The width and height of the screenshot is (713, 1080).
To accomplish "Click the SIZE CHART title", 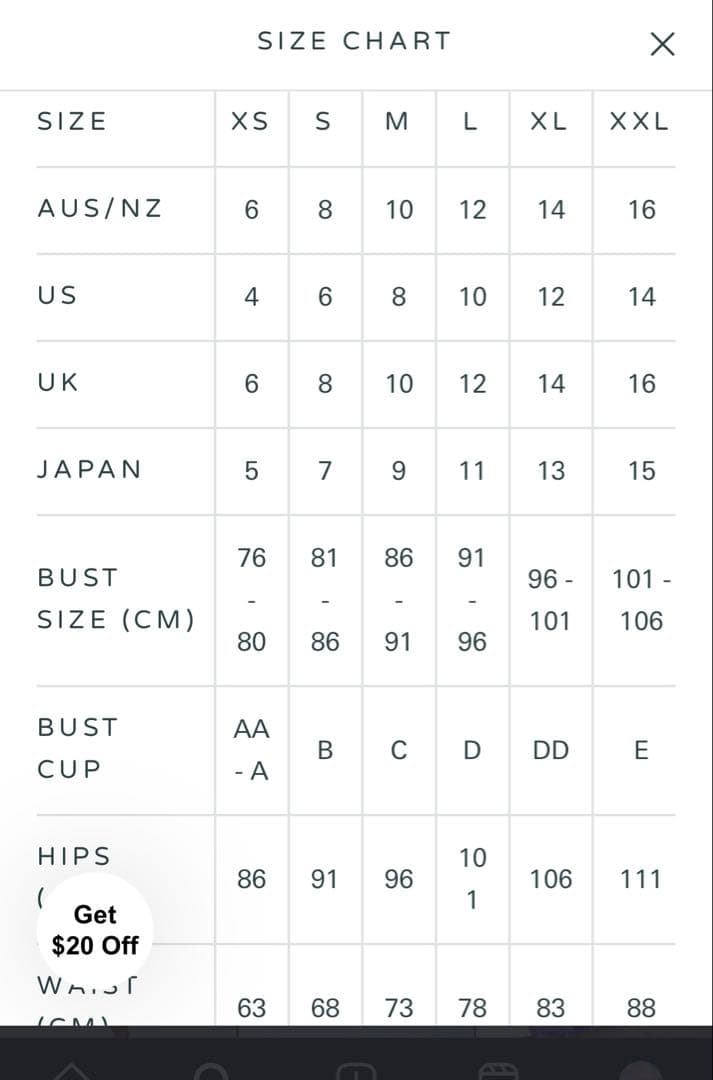I will click(x=355, y=41).
